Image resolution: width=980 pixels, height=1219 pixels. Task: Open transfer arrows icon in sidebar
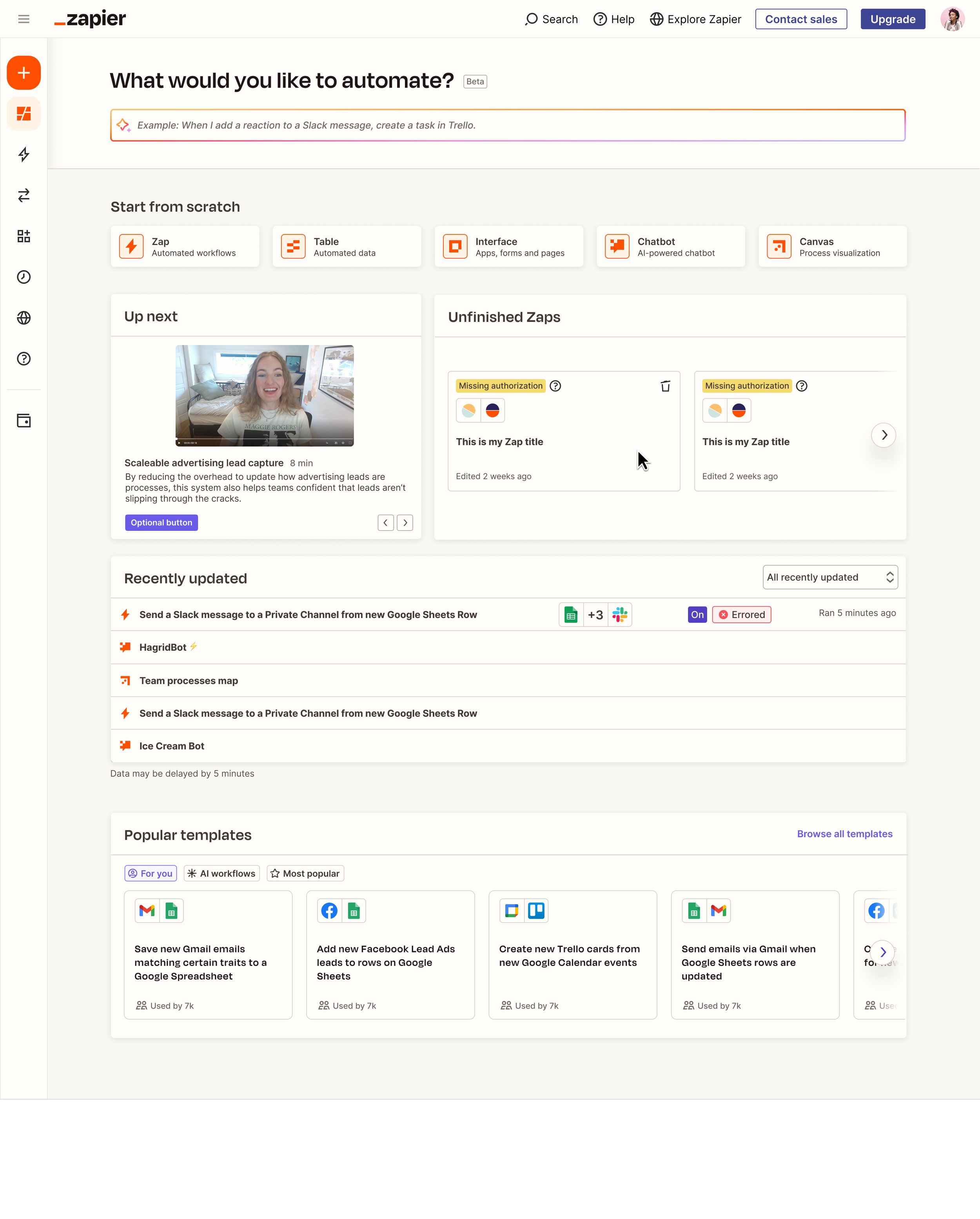click(x=24, y=195)
